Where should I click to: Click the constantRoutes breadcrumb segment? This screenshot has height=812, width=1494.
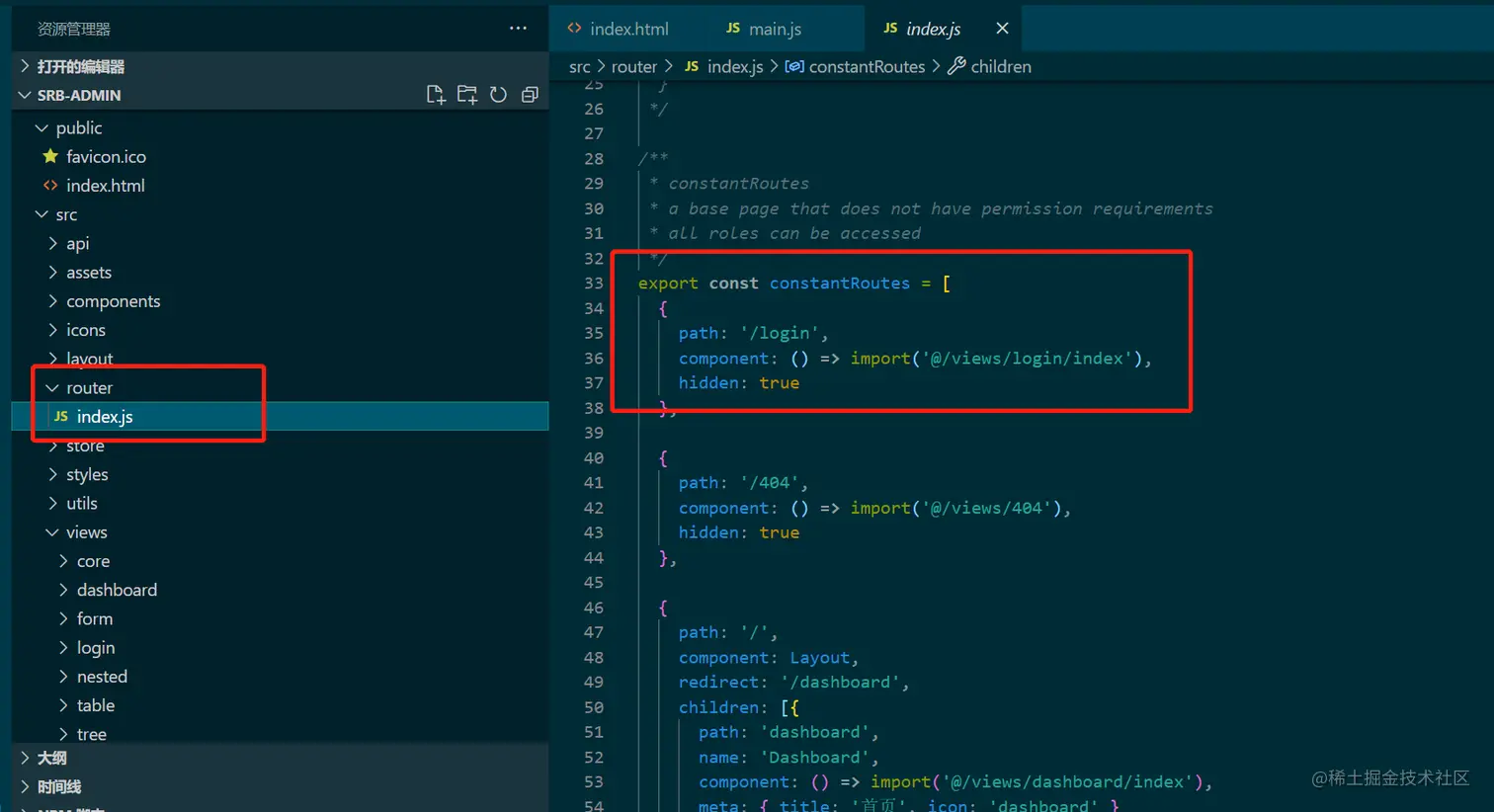856,66
